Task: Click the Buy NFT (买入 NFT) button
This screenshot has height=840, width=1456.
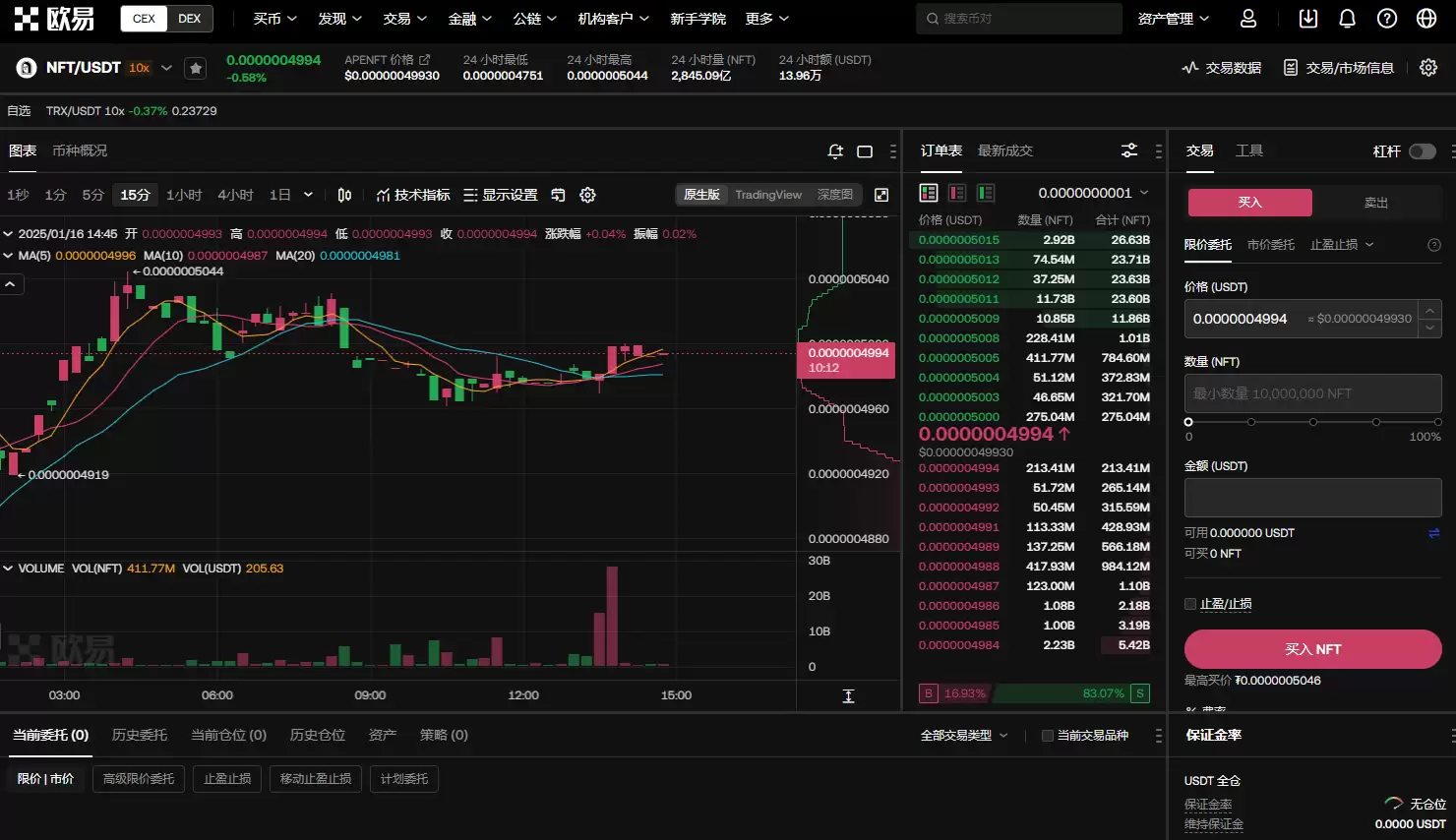Action: pos(1312,649)
